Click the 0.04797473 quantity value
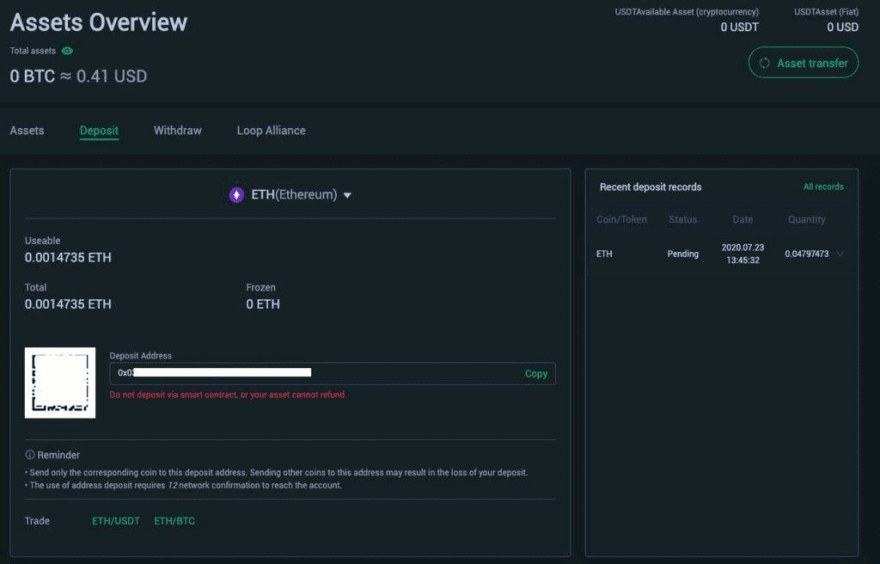This screenshot has width=880, height=564. [806, 254]
